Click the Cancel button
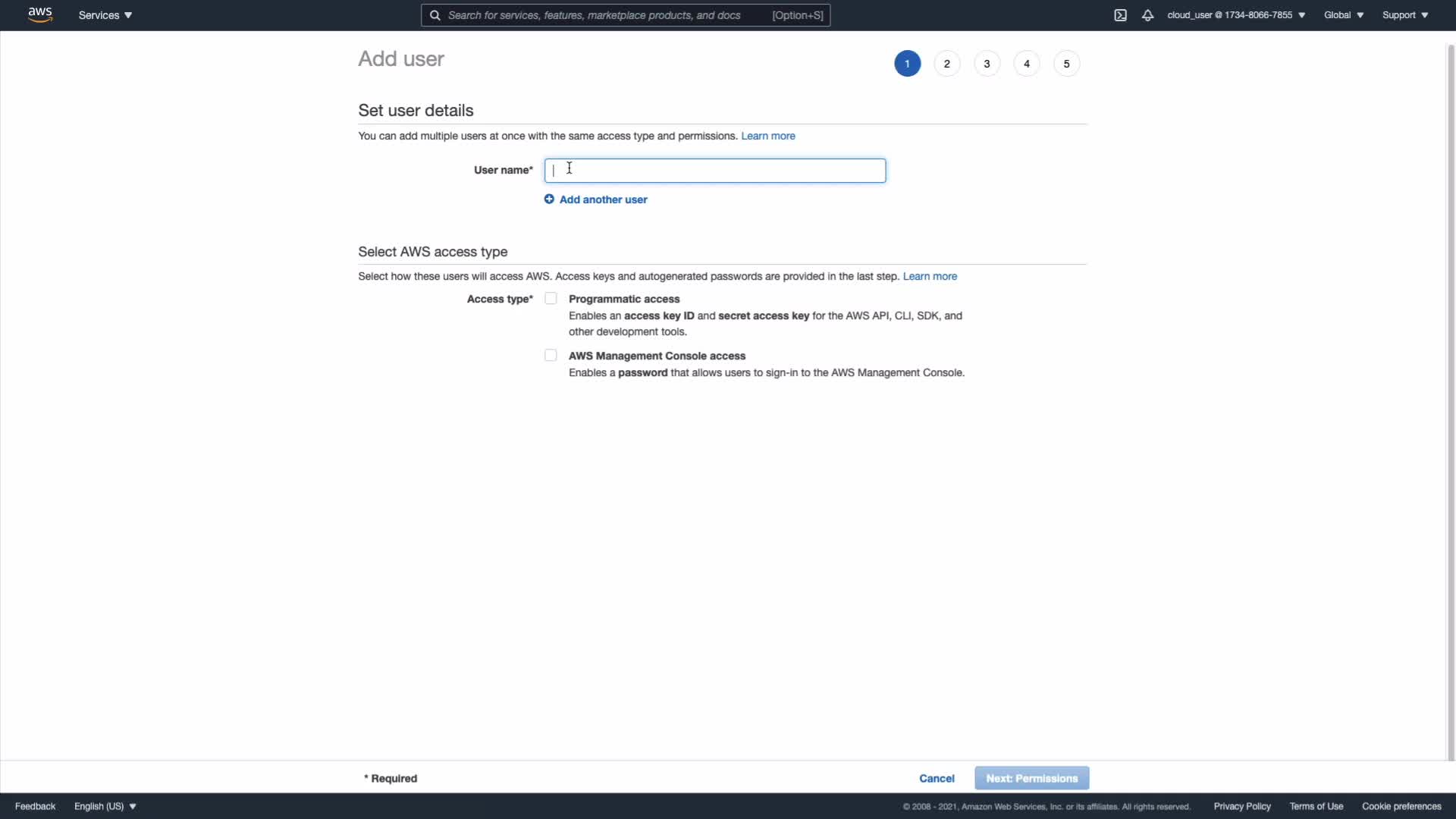The height and width of the screenshot is (819, 1456). [x=937, y=778]
